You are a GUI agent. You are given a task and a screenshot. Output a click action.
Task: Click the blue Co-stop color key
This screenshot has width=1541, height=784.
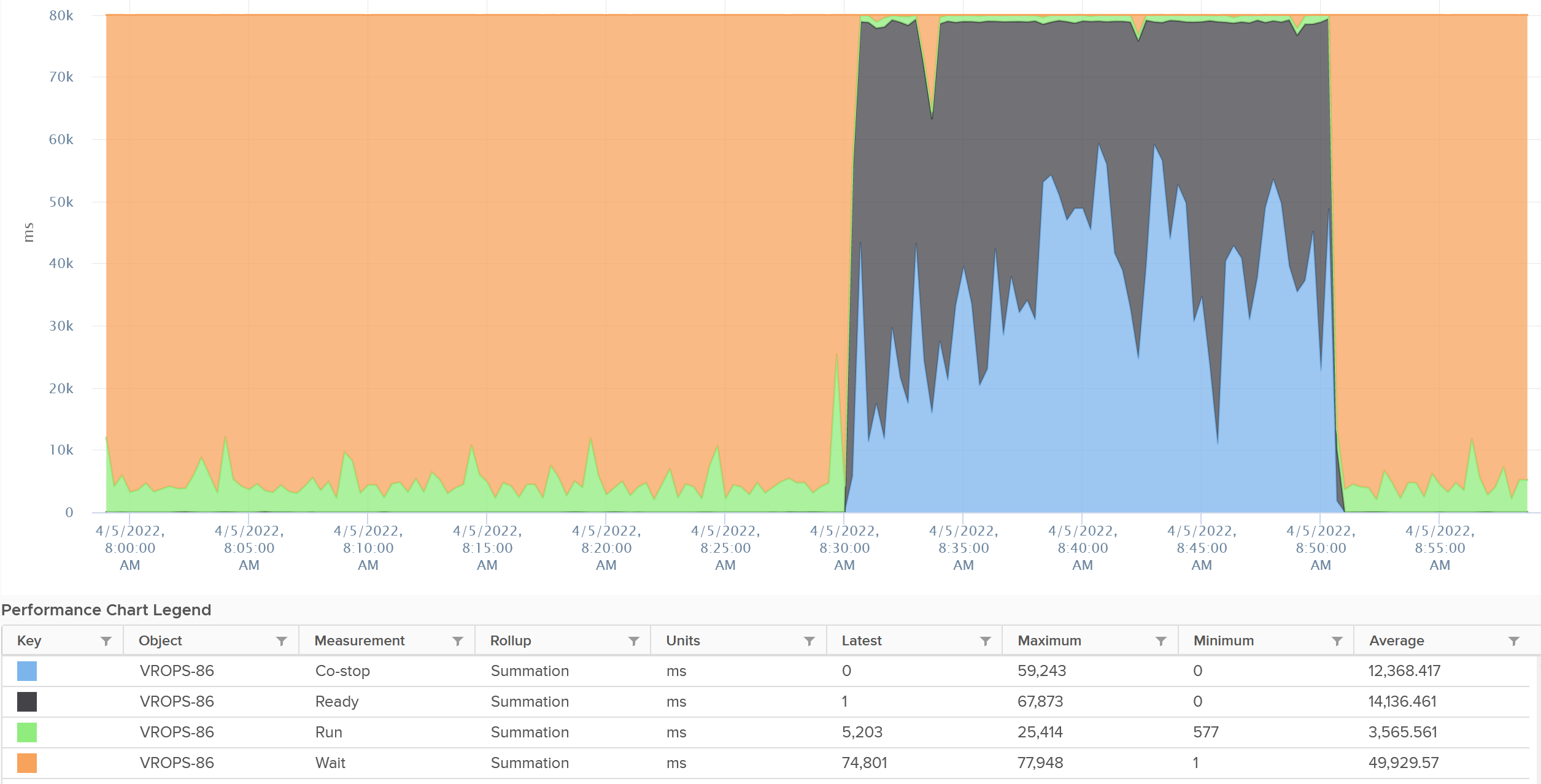point(27,671)
